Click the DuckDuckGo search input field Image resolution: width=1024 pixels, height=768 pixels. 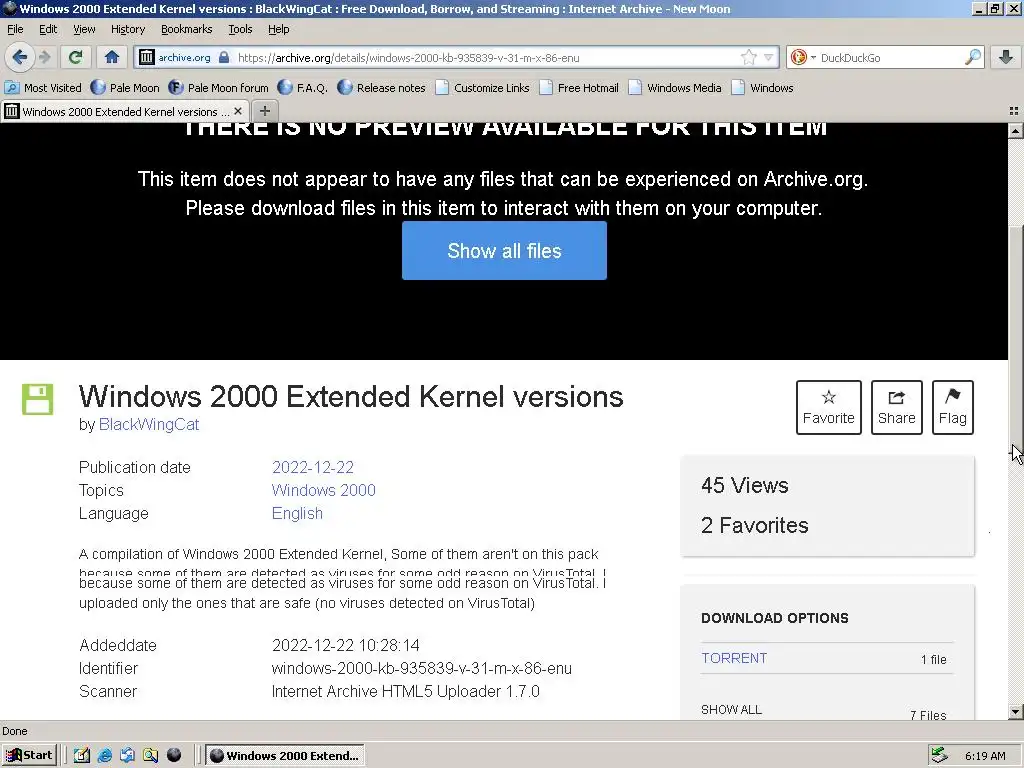[888, 57]
